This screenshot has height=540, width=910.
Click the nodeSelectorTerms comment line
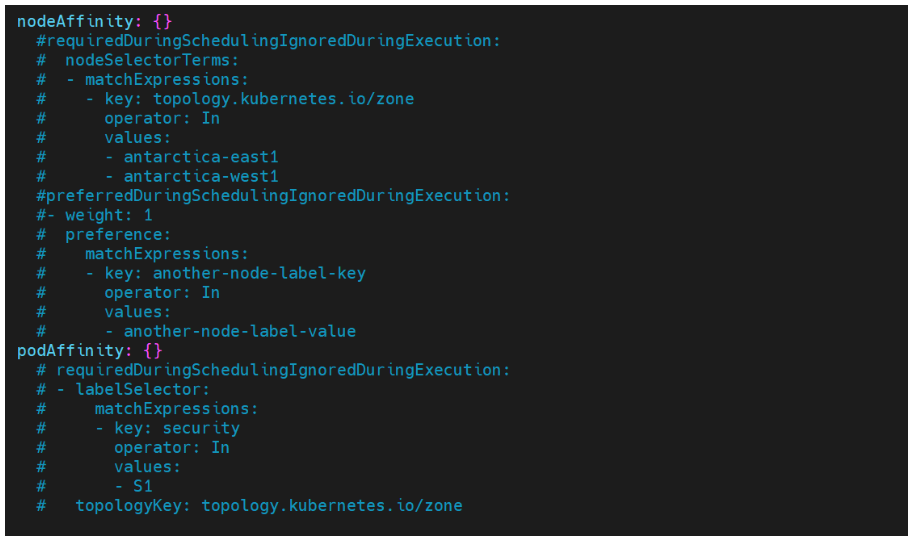click(x=138, y=60)
